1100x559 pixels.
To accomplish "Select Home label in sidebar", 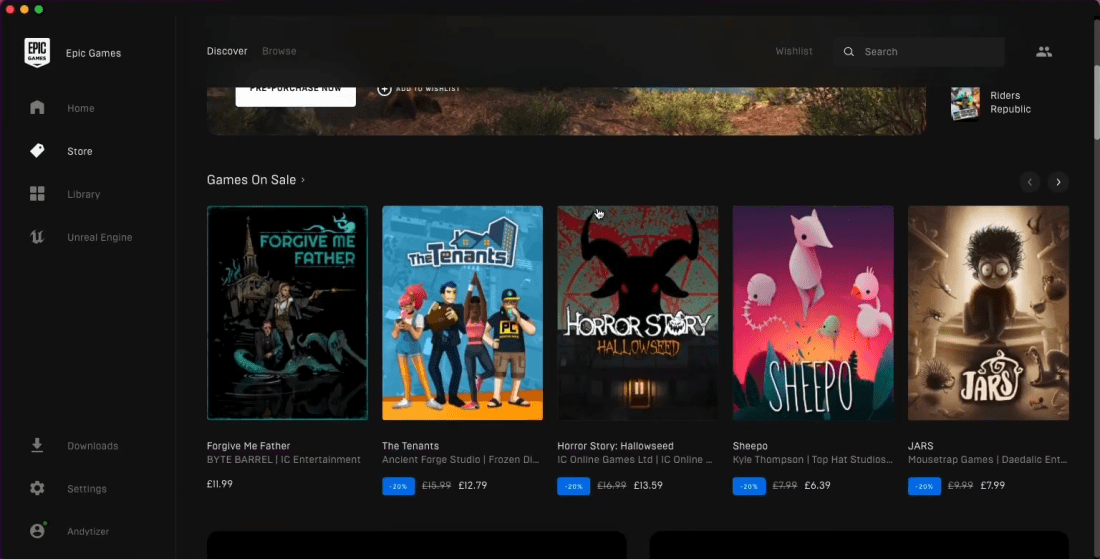I will 81,108.
